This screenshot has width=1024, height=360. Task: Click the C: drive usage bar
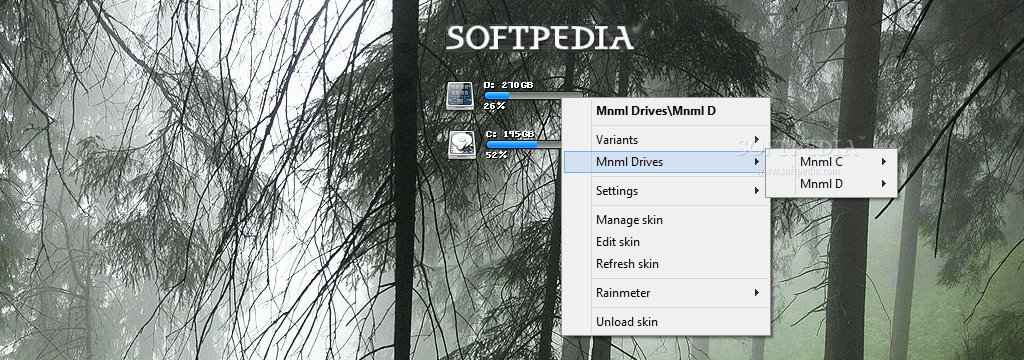click(x=524, y=144)
